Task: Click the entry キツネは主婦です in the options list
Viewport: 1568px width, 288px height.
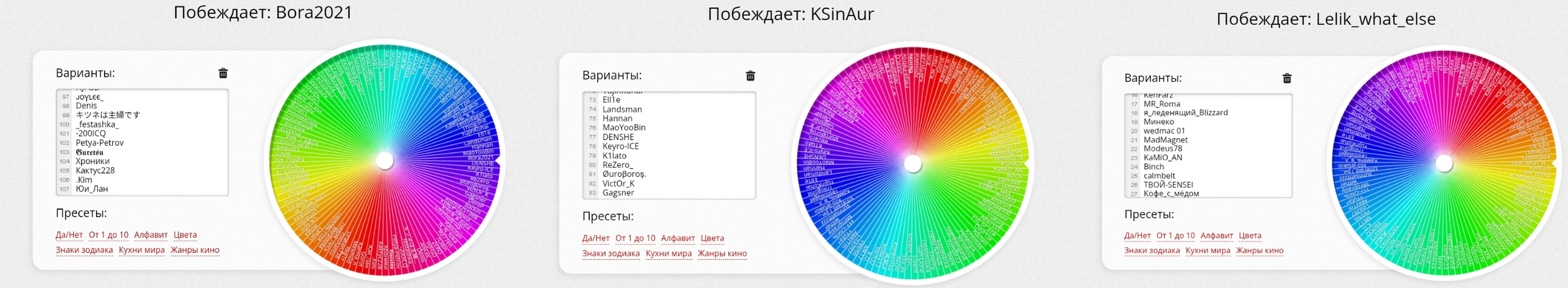Action: point(108,115)
